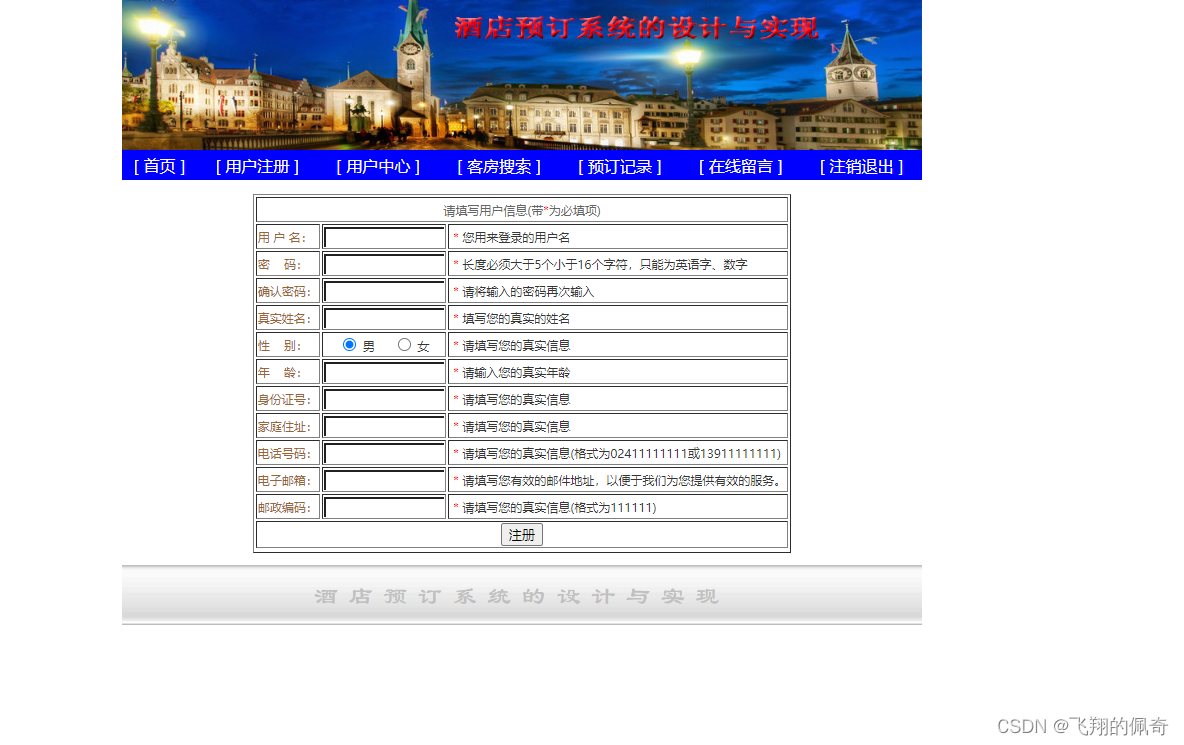Focus the 真实姓名 real name field

click(384, 319)
